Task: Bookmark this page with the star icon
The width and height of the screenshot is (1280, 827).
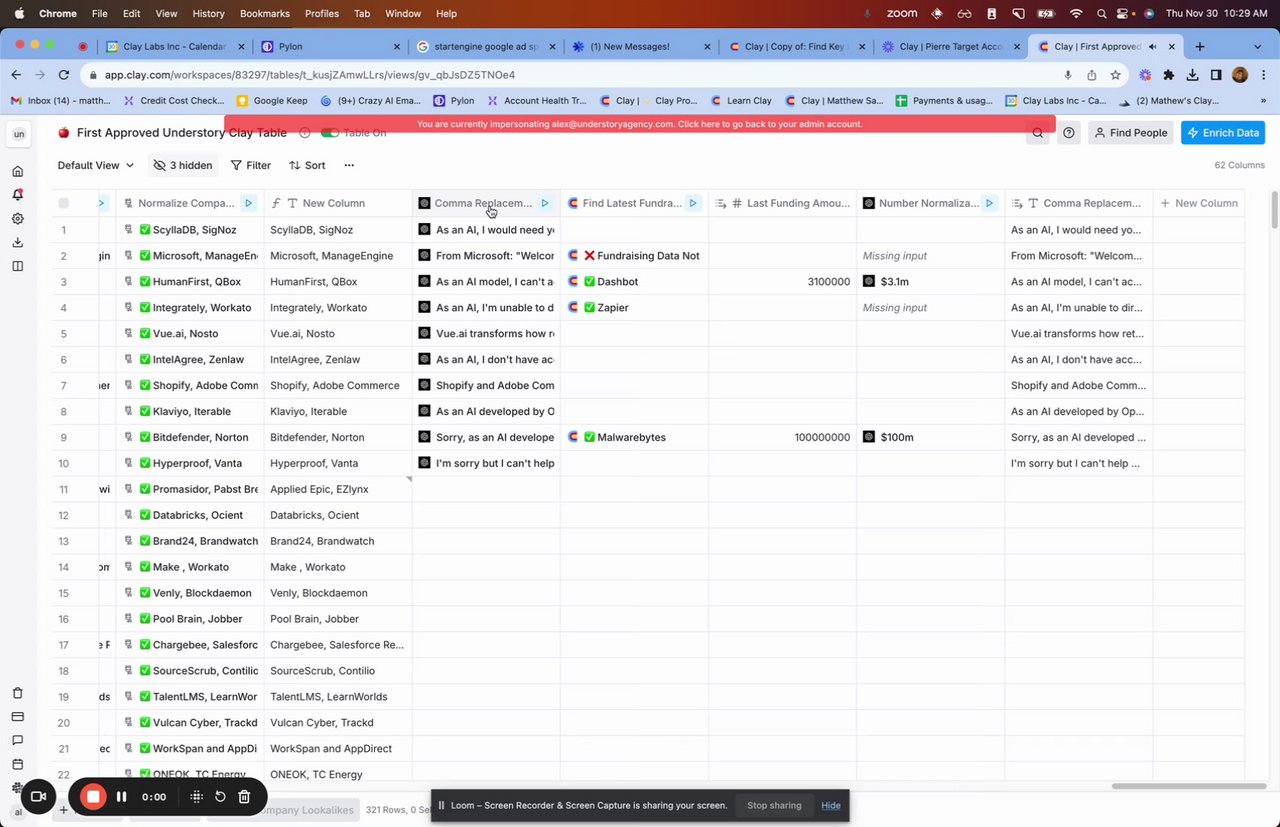Action: coord(1115,75)
